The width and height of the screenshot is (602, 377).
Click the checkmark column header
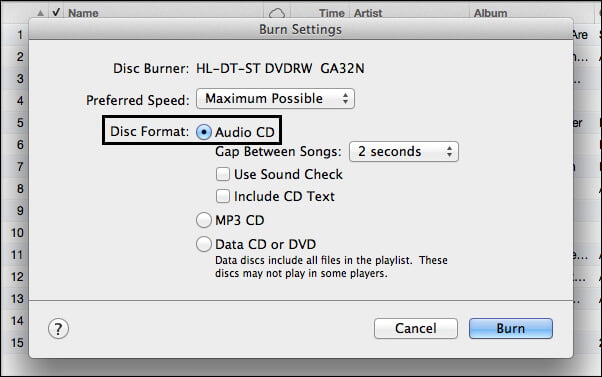point(56,12)
